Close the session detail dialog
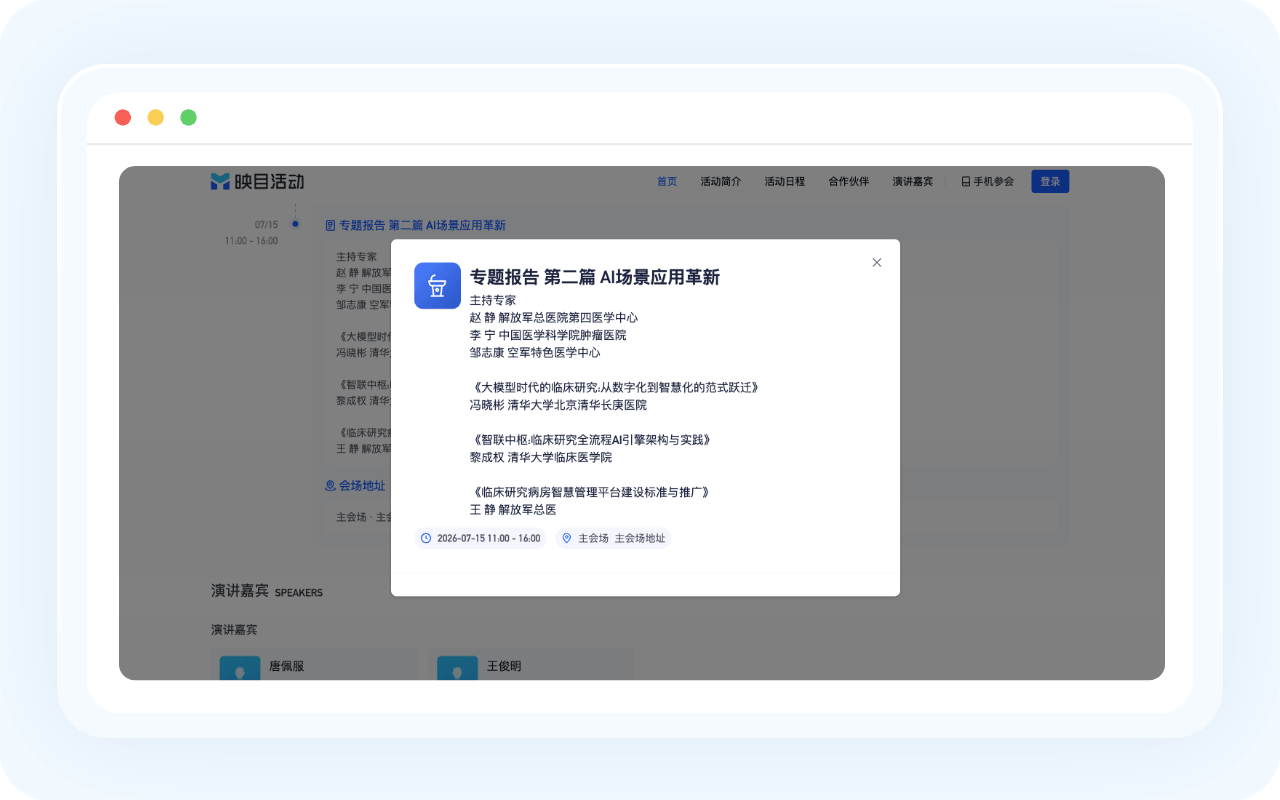Viewport: 1280px width, 800px height. coord(877,262)
